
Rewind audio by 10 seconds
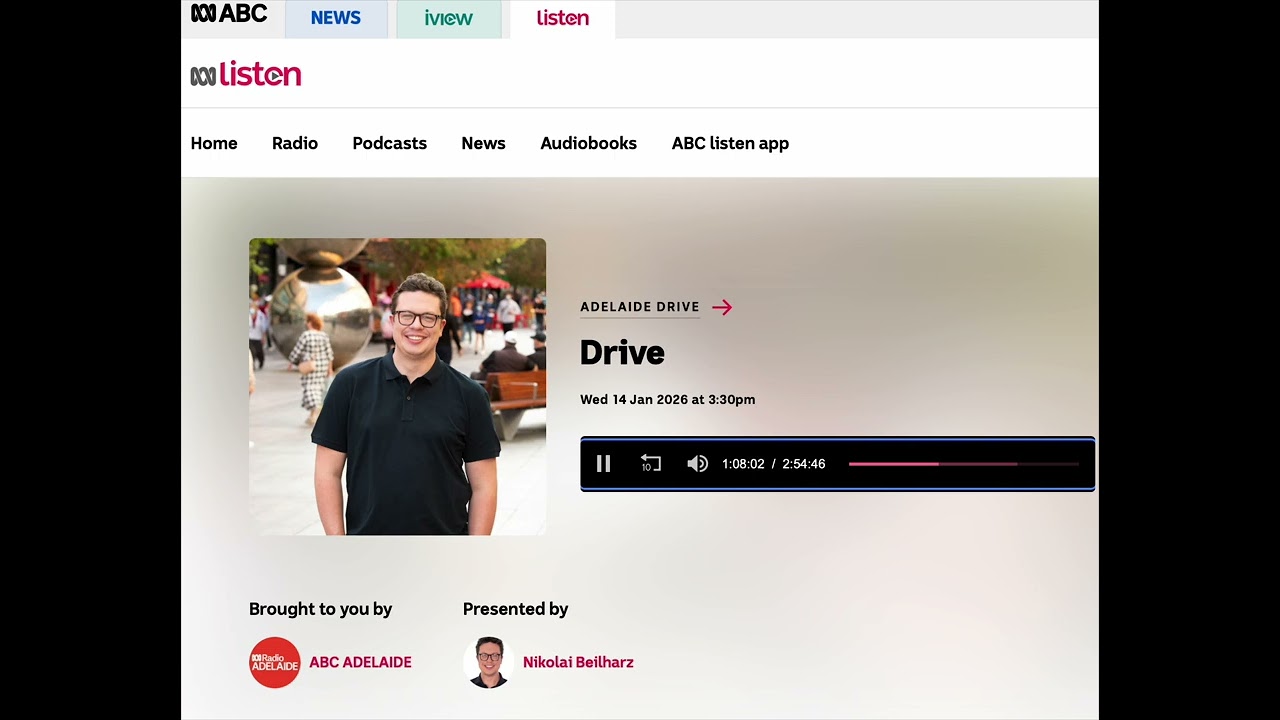[651, 464]
